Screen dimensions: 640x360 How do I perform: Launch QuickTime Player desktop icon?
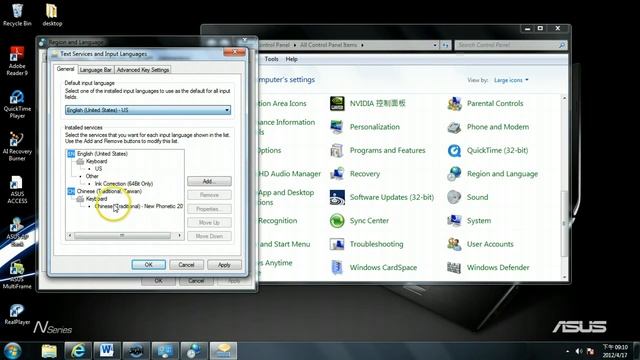click(17, 104)
